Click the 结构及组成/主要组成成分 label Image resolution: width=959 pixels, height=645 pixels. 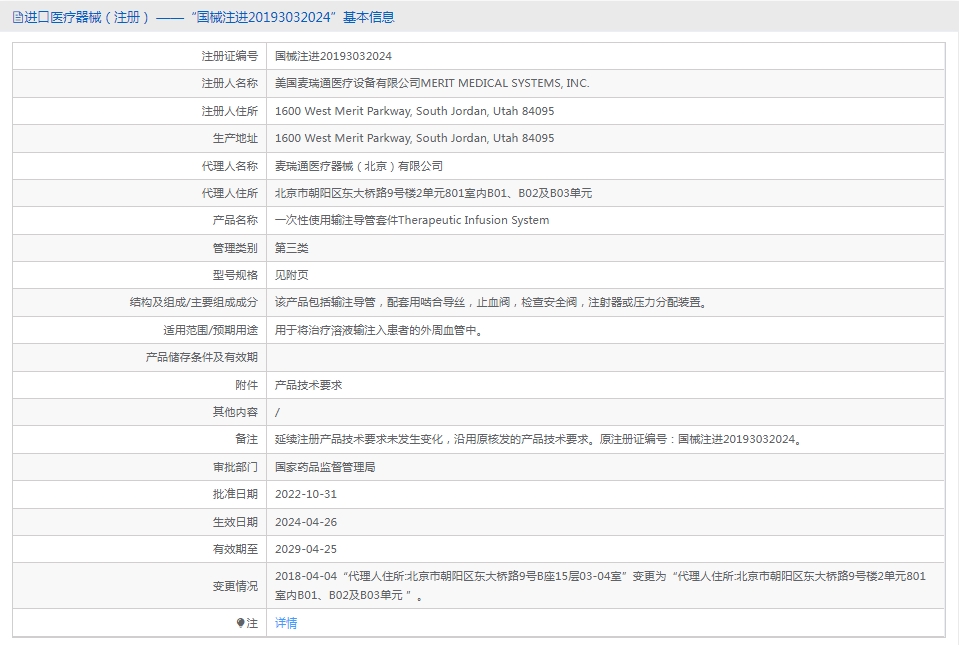click(193, 302)
